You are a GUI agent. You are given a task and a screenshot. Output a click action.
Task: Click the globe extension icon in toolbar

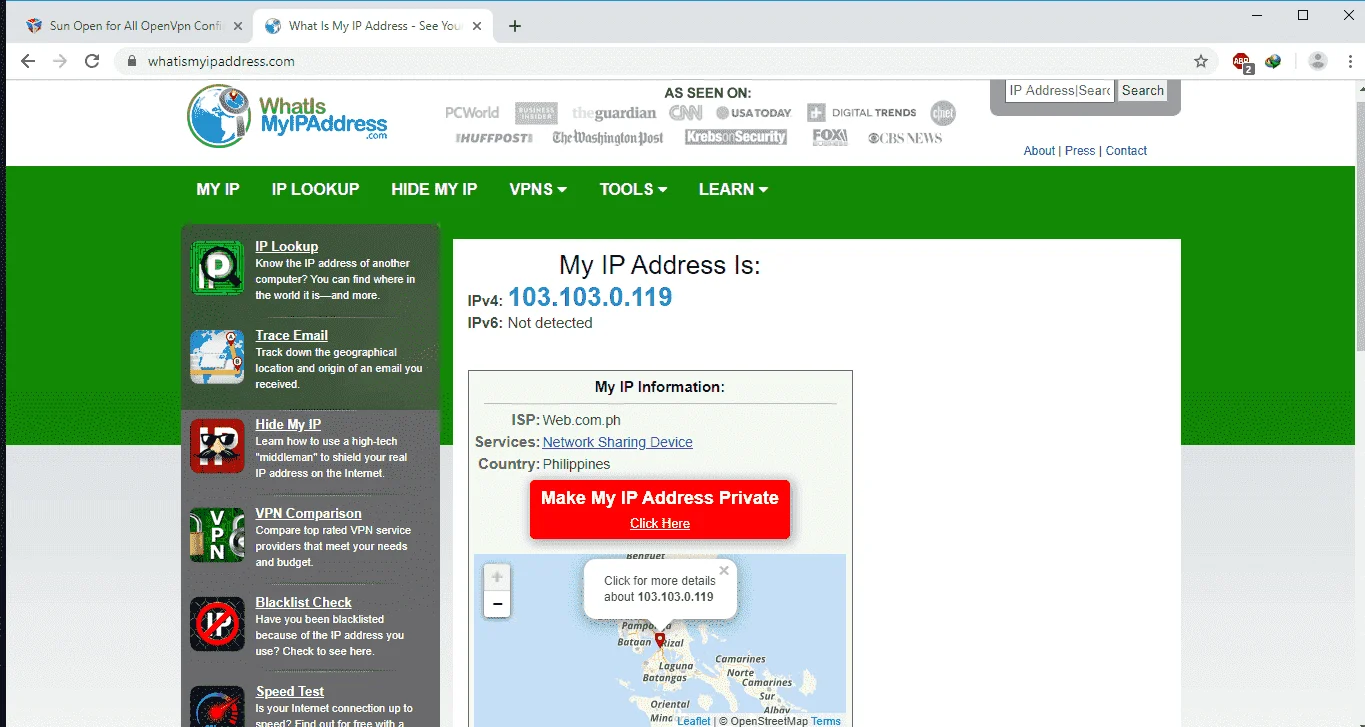point(1273,61)
